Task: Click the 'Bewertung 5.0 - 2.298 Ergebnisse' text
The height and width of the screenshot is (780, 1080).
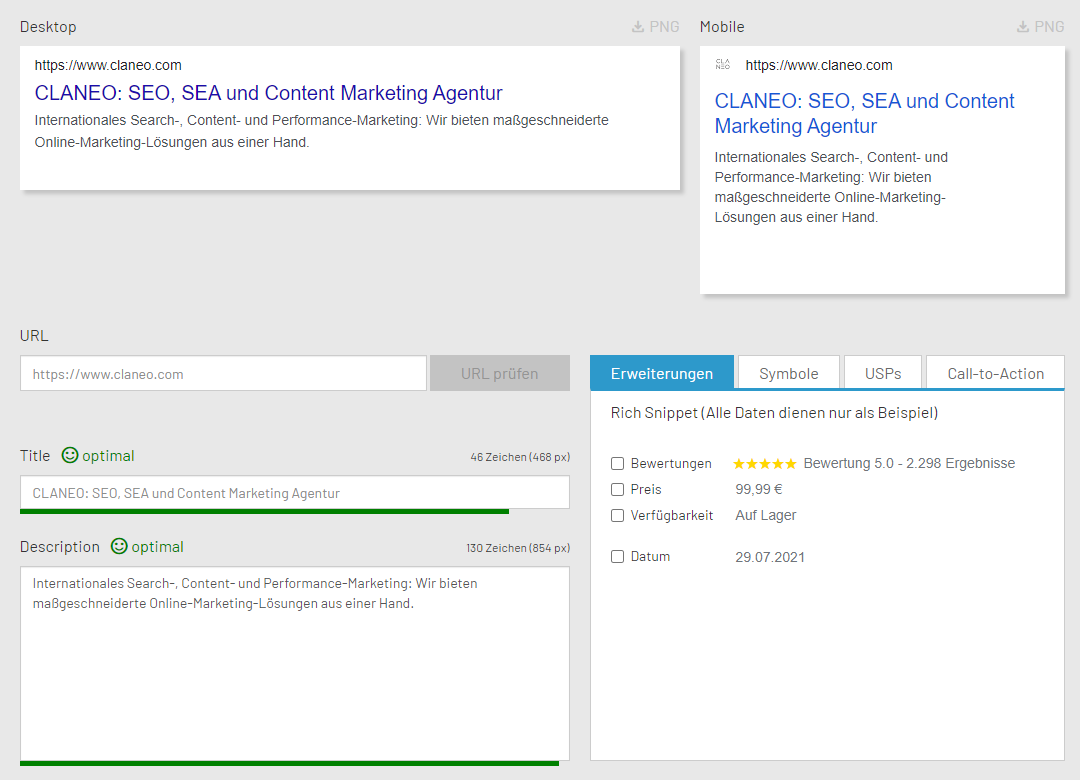Action: click(x=909, y=464)
